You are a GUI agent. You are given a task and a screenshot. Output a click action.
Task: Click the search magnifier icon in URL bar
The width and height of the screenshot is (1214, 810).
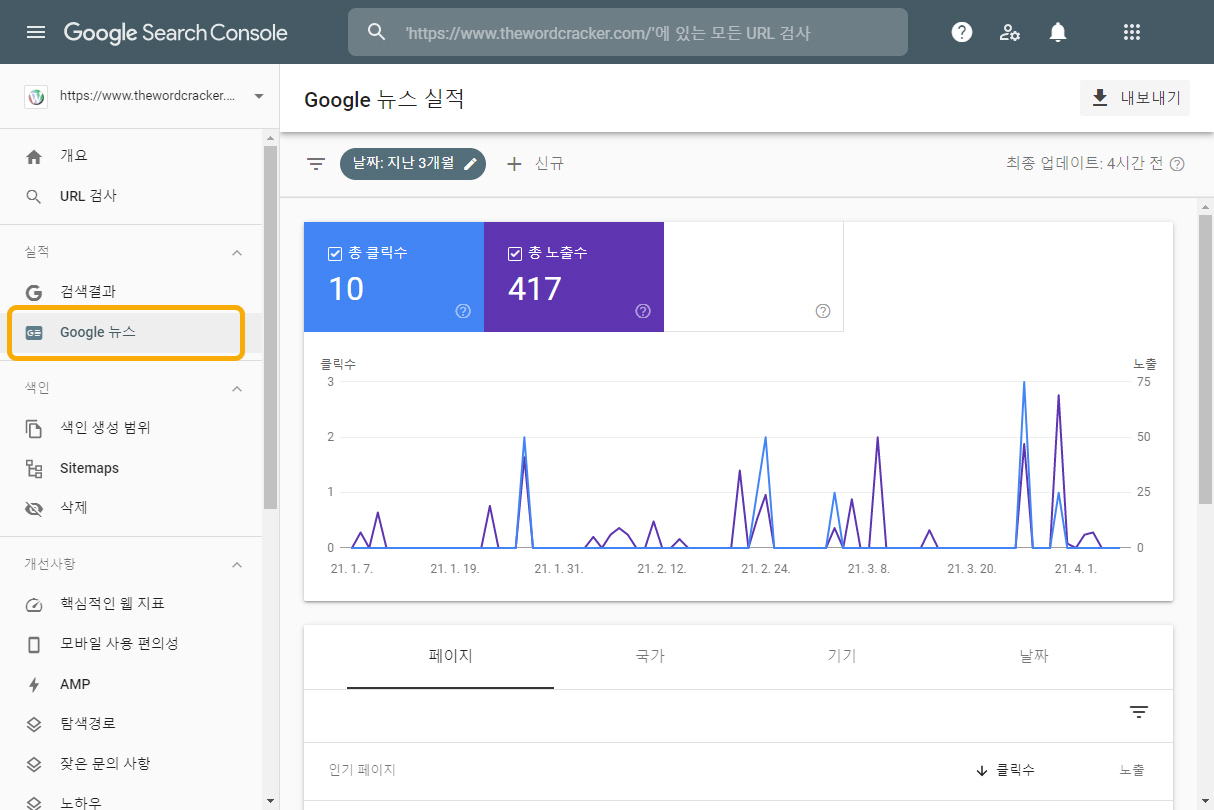(376, 32)
